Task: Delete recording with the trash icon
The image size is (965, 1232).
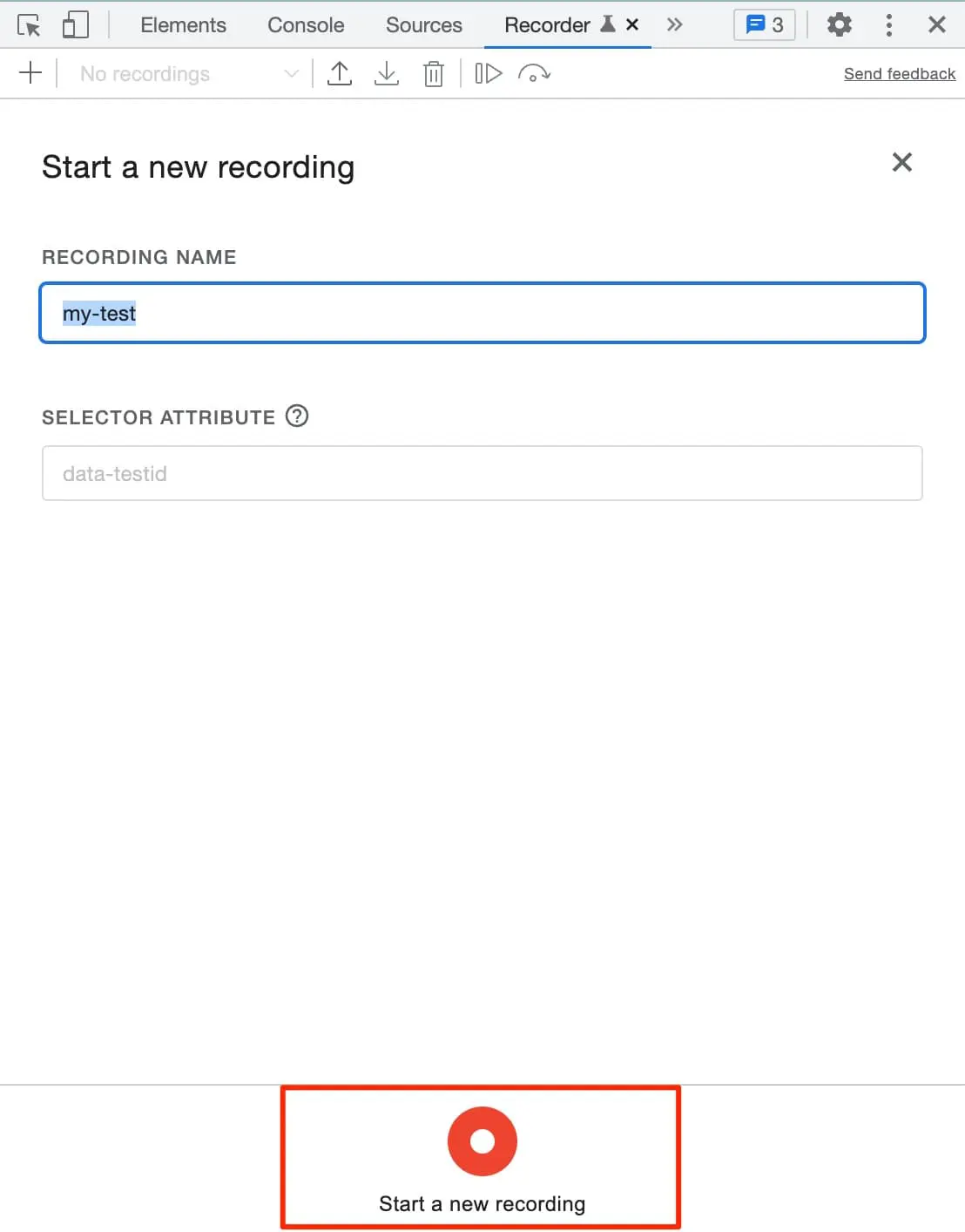Action: point(433,74)
